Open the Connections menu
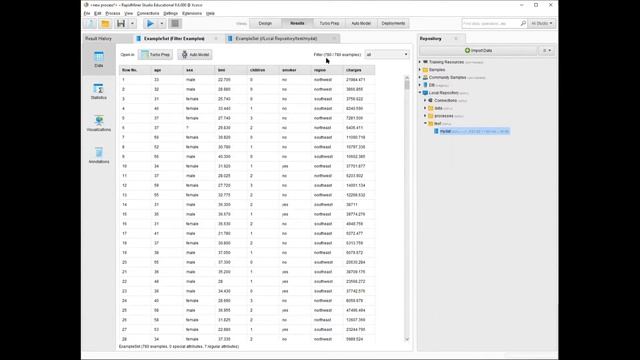The width and height of the screenshot is (640, 360). pyautogui.click(x=148, y=13)
